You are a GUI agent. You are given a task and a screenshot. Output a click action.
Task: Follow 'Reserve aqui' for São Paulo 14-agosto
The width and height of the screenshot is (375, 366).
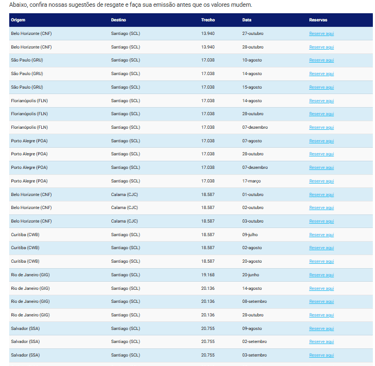coord(321,74)
